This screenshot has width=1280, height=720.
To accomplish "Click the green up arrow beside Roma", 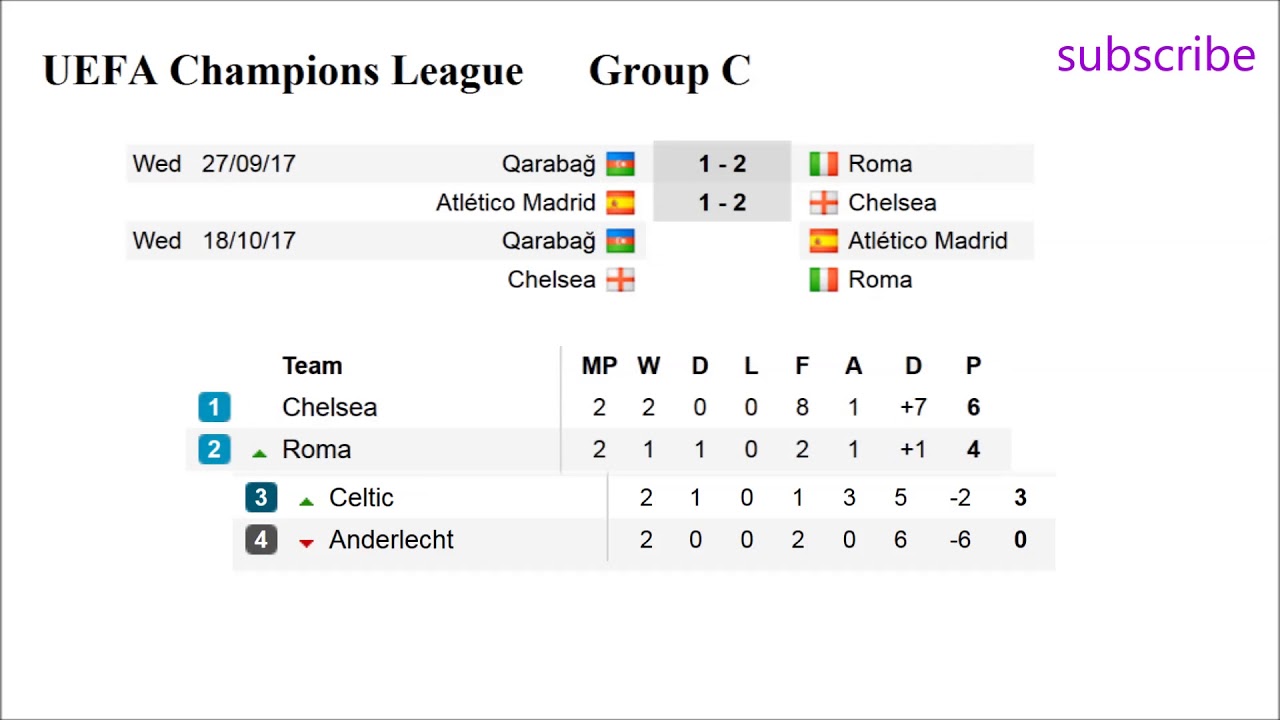I will click(x=259, y=453).
